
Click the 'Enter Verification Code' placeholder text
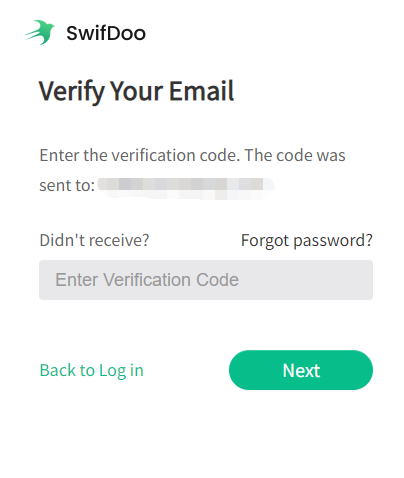[x=147, y=280]
